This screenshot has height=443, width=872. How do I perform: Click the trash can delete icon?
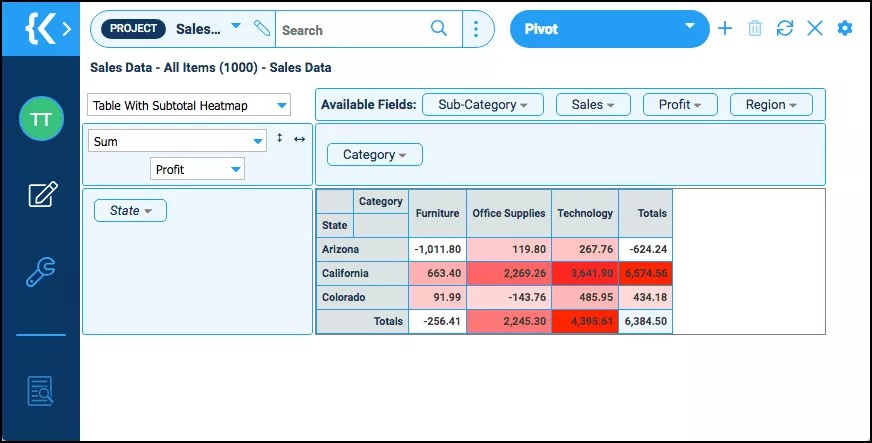tap(755, 28)
